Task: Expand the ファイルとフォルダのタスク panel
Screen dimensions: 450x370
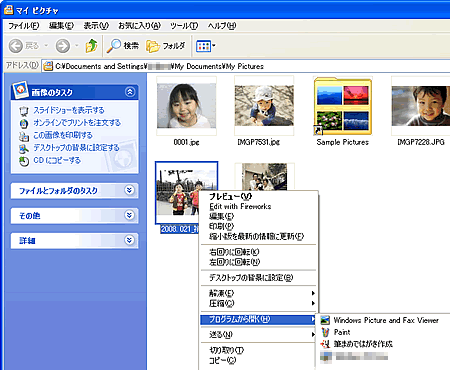Action: (x=130, y=190)
